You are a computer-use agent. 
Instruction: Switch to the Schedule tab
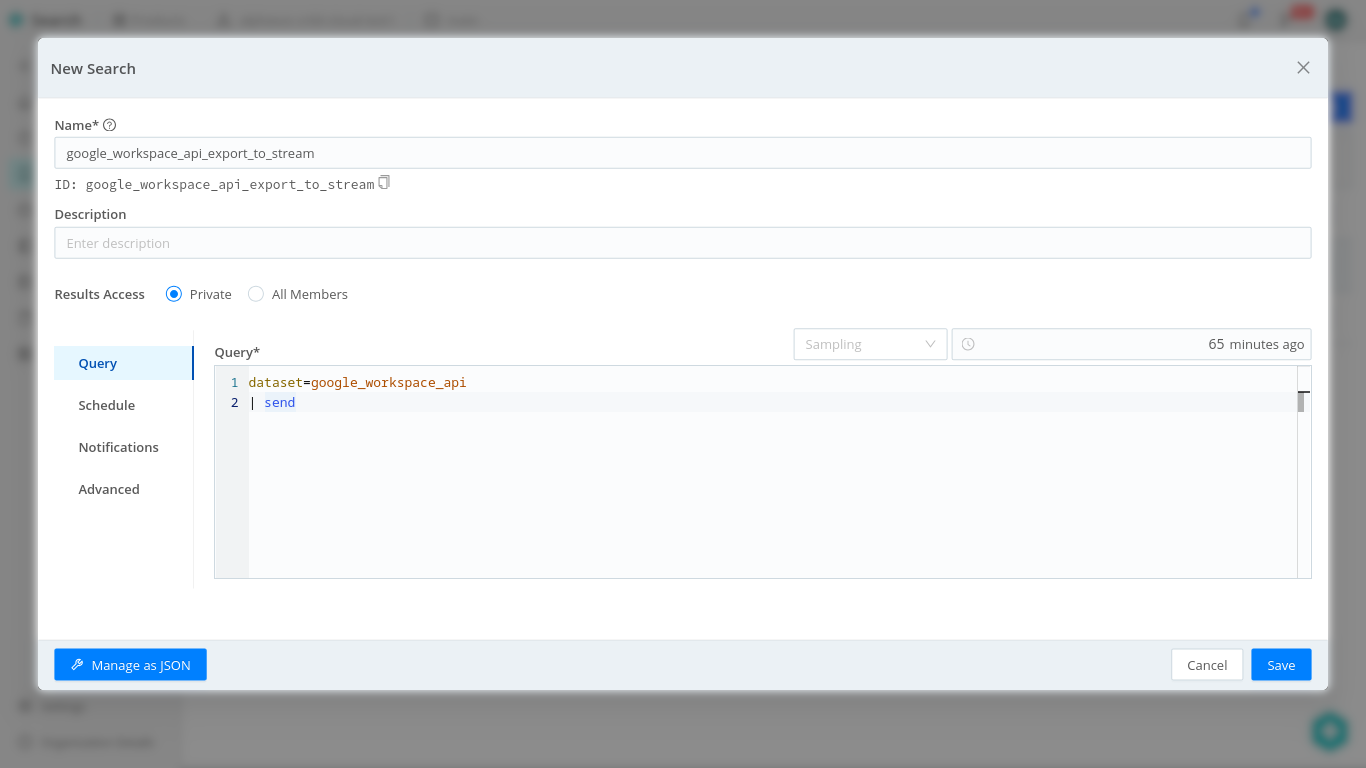pos(106,405)
